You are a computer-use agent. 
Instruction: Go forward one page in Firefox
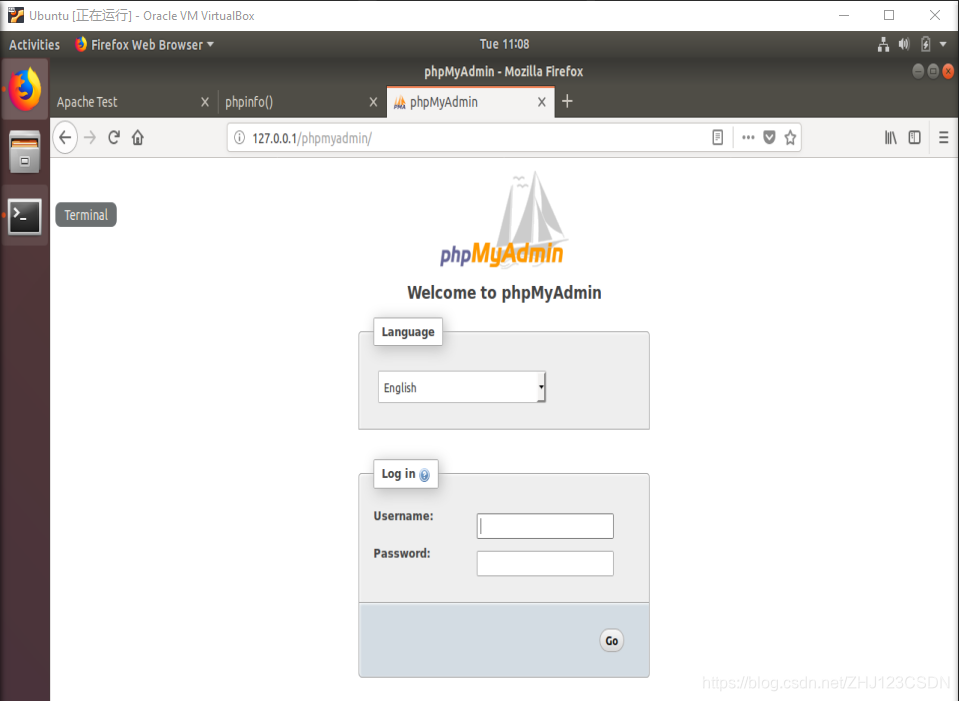coord(90,138)
